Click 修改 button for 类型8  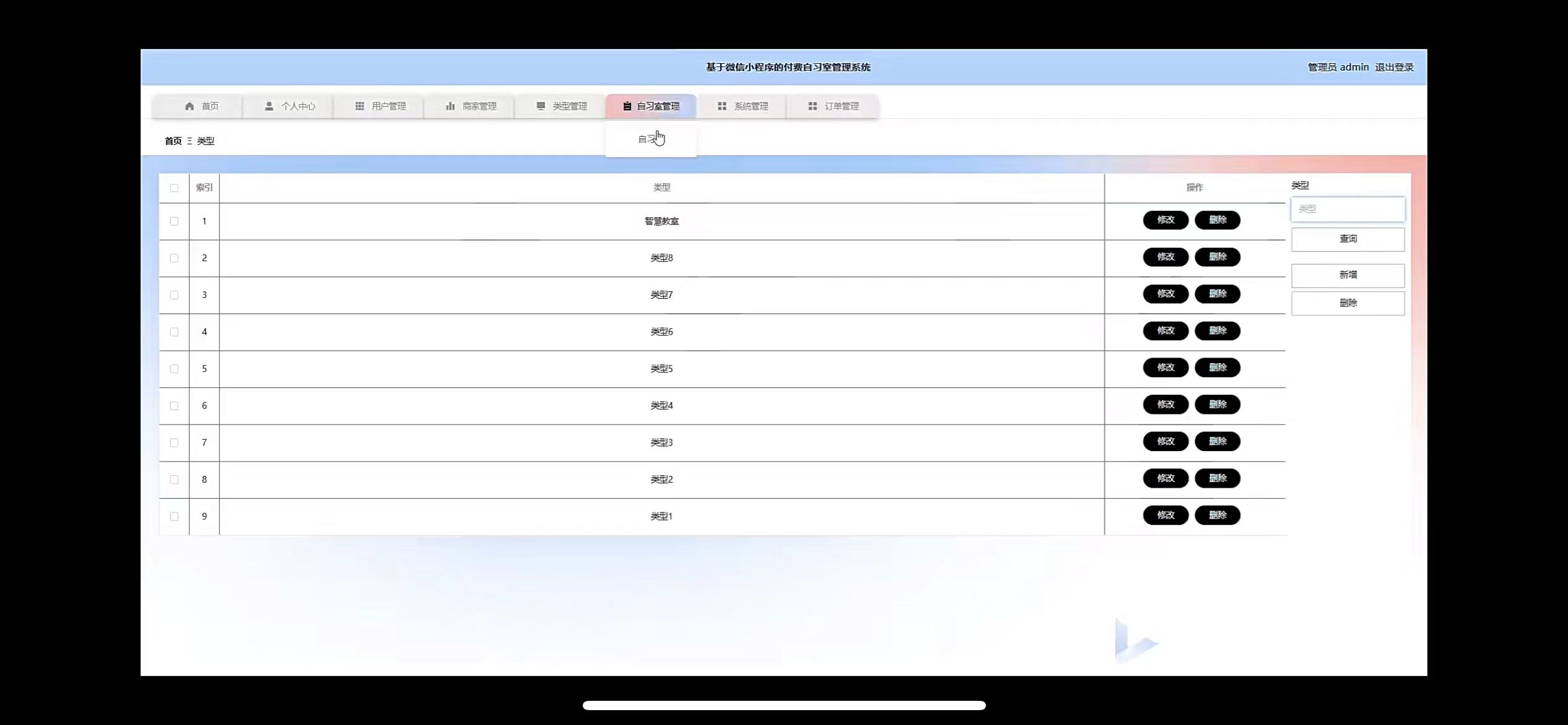click(1165, 257)
